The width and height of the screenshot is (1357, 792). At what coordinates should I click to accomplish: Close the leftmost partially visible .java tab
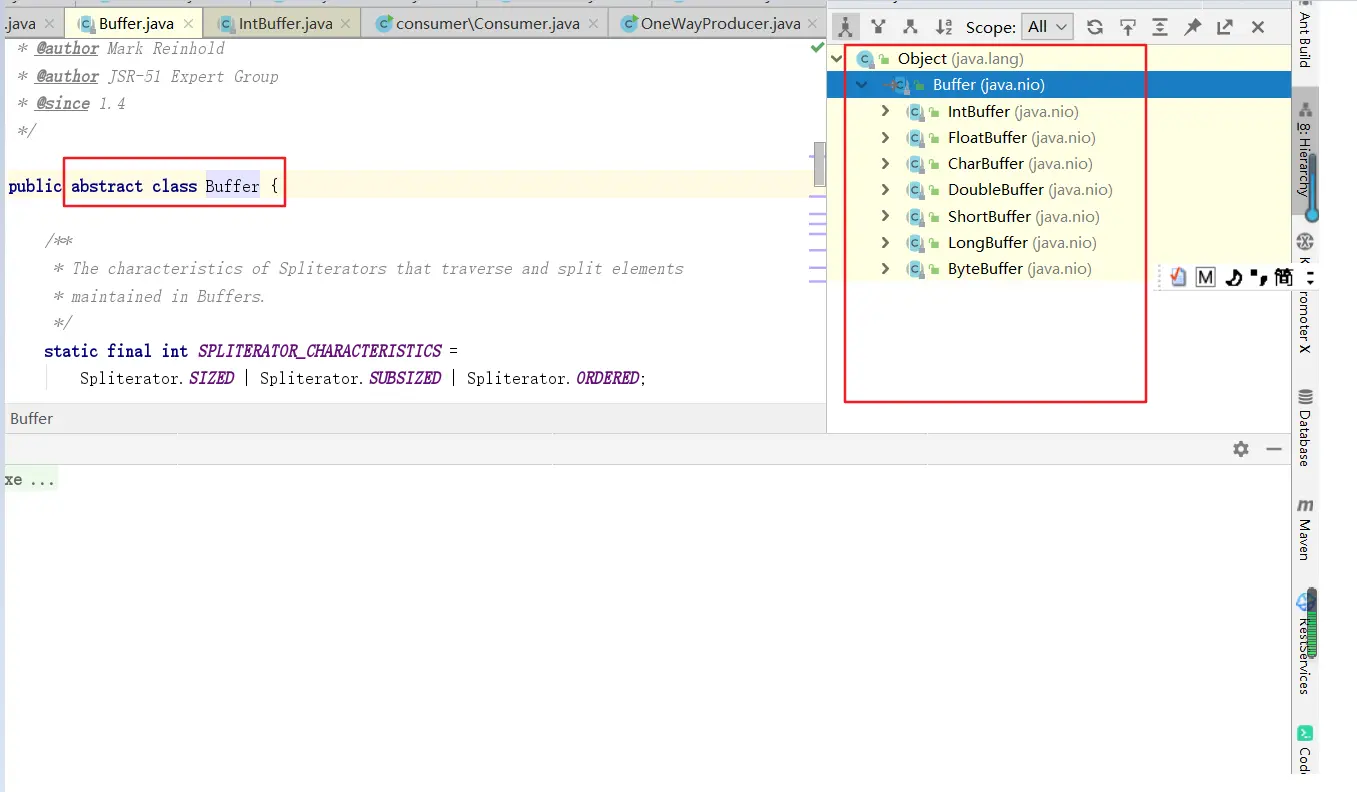tap(49, 23)
